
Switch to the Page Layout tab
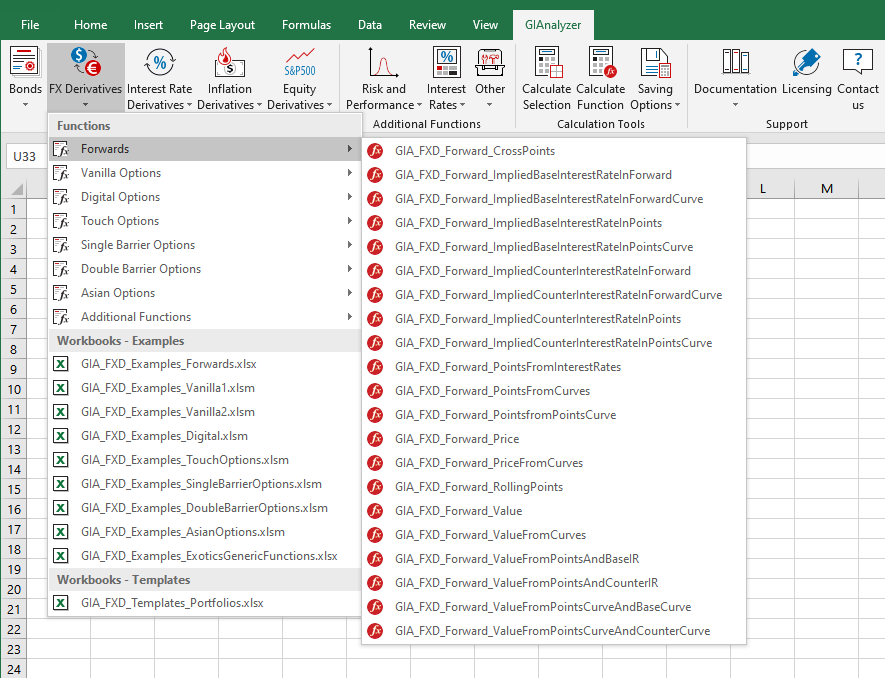(222, 25)
